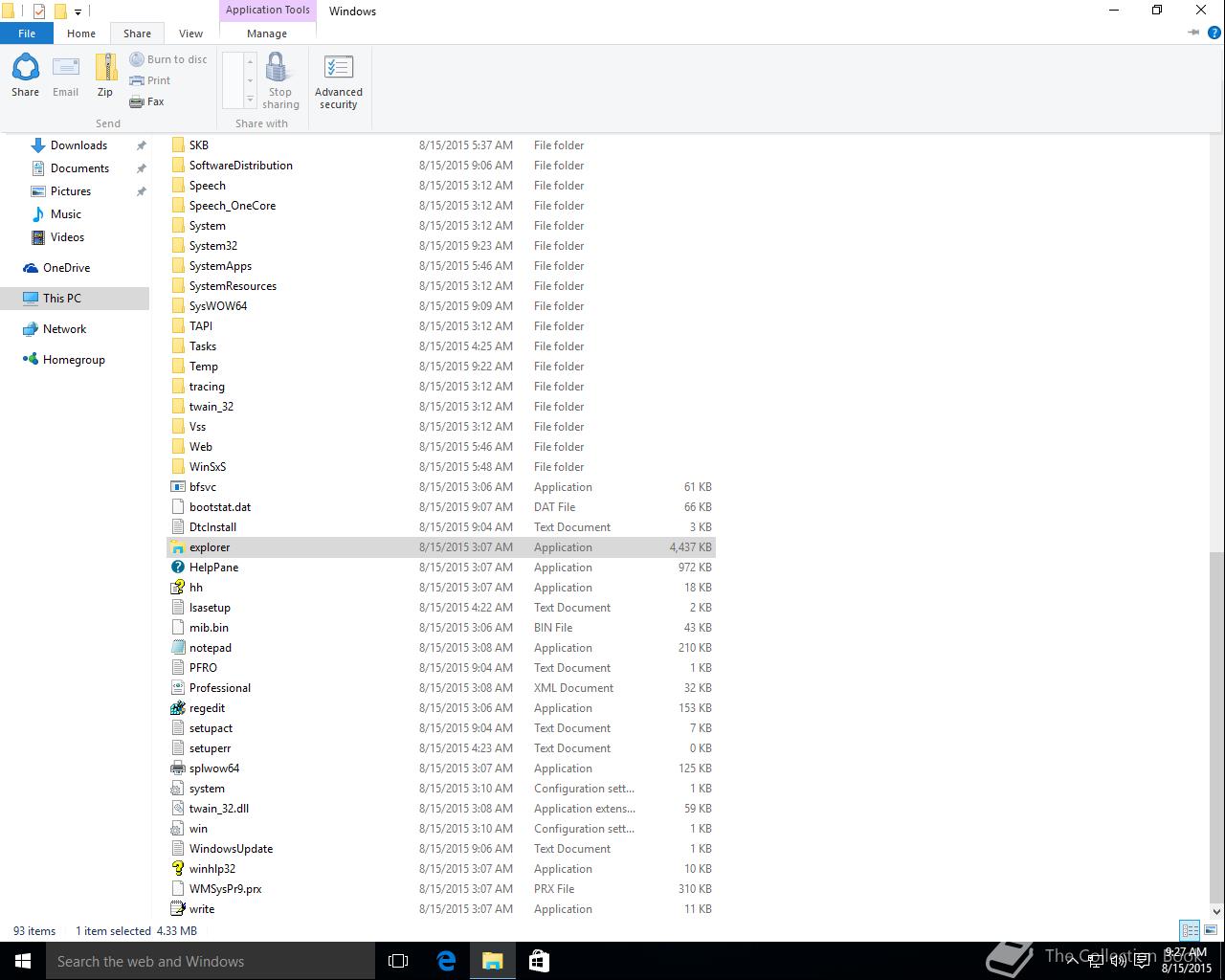Select Burn to disc in the ribbon
This screenshot has height=980, width=1225.
(x=168, y=59)
